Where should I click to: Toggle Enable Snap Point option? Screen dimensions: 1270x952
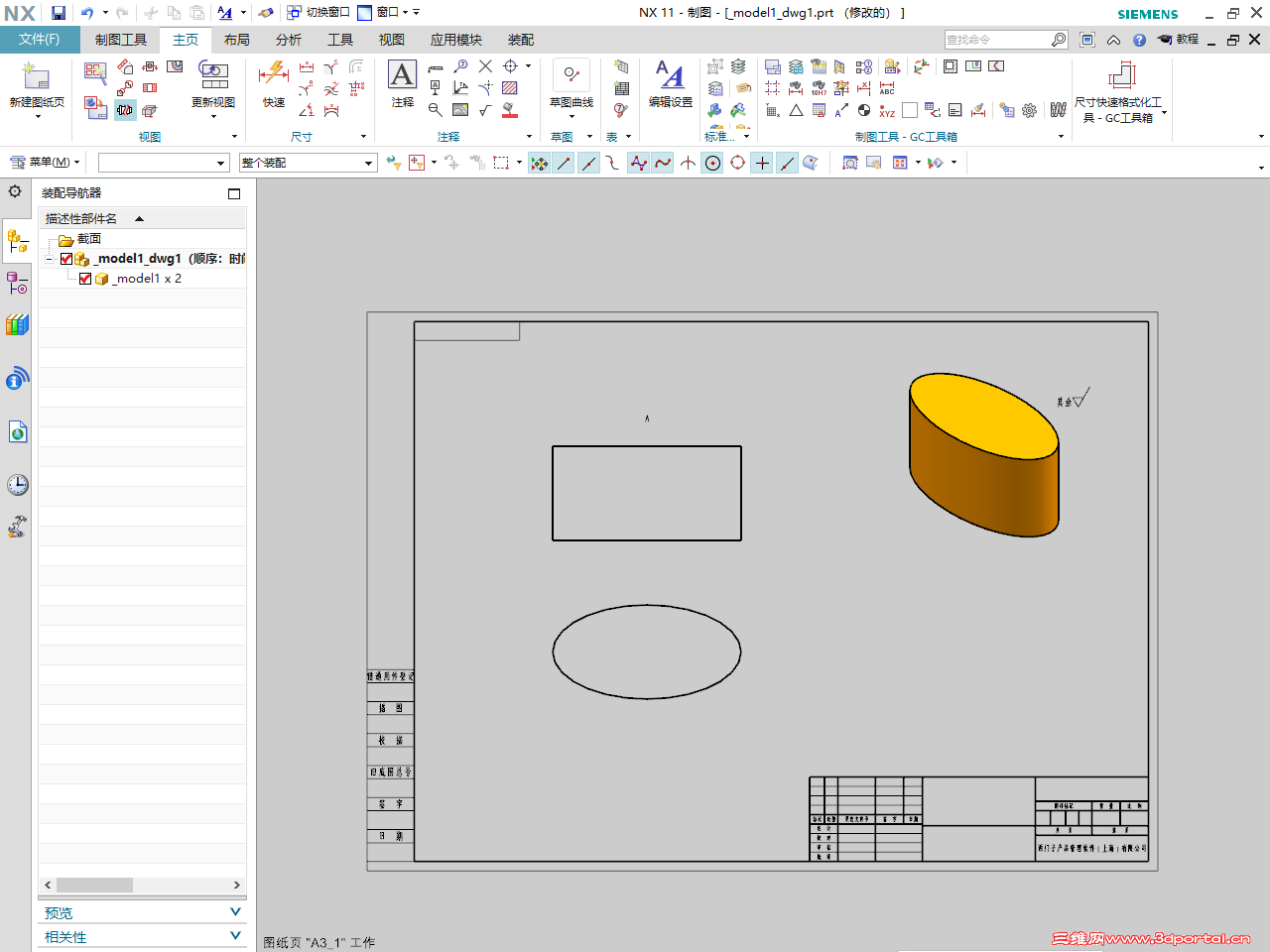(x=539, y=163)
